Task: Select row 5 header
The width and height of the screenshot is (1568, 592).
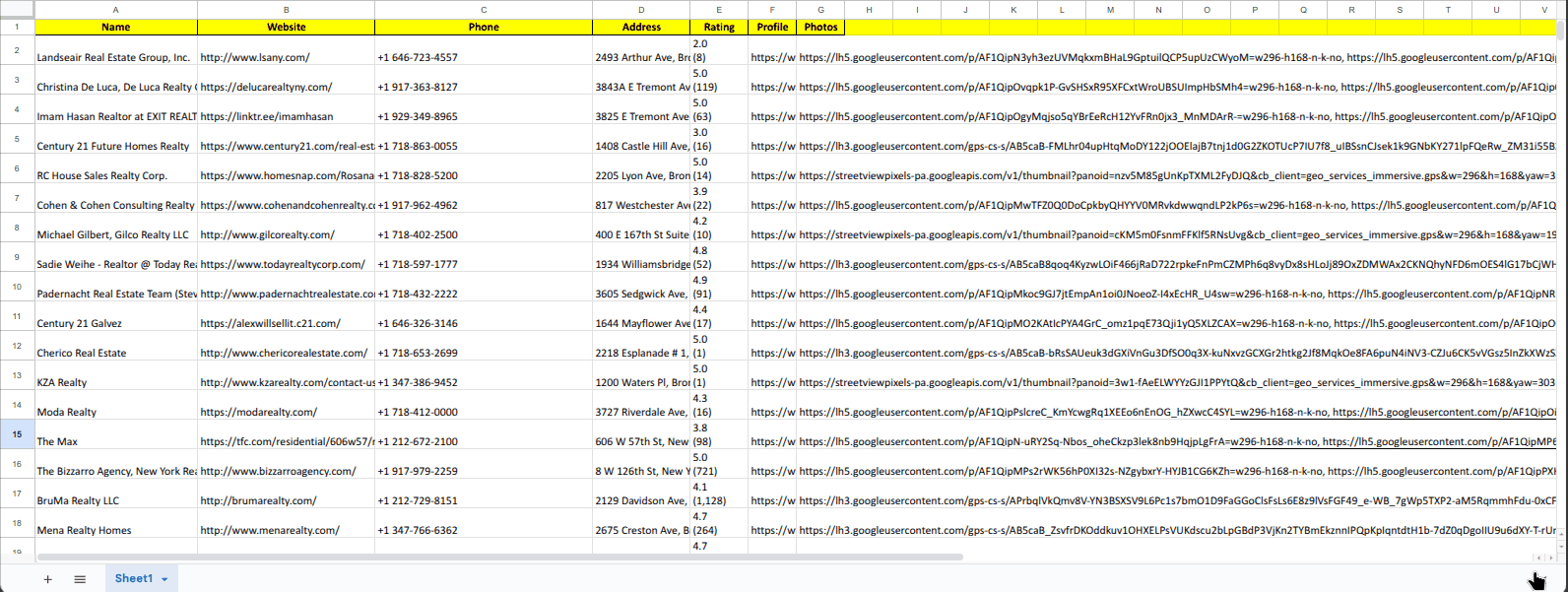Action: tap(17, 139)
